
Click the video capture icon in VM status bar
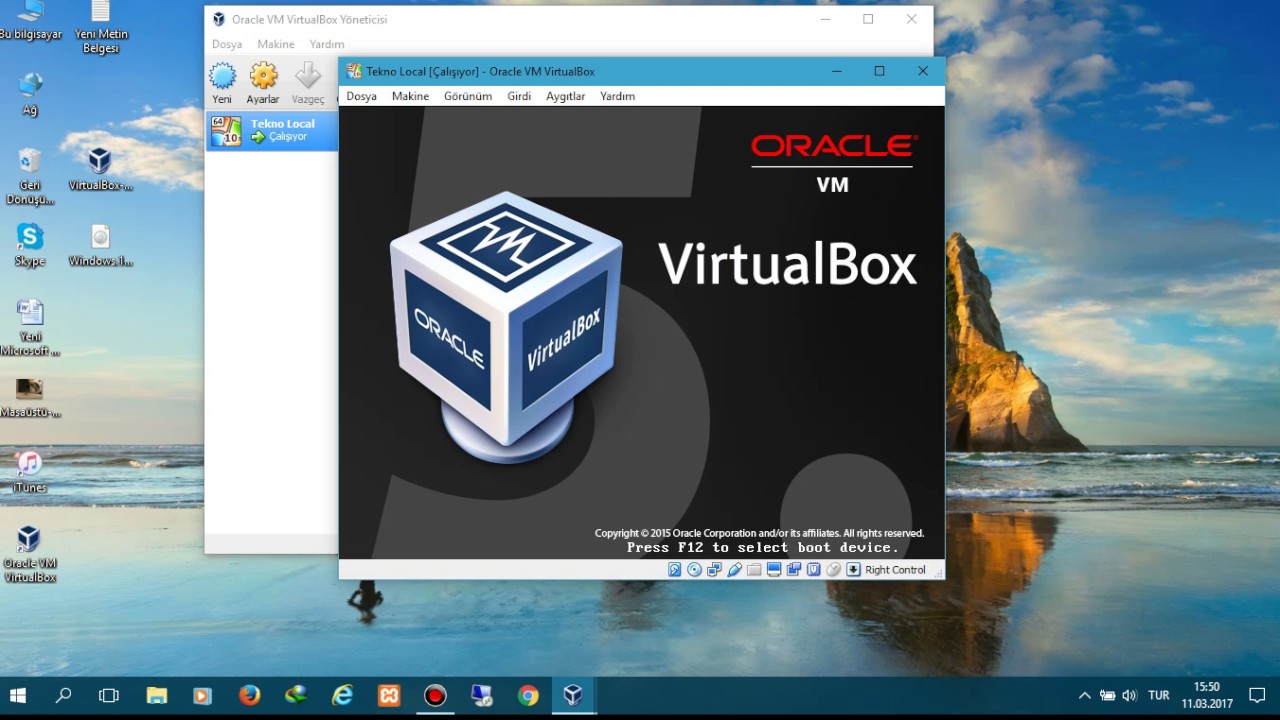[x=794, y=570]
